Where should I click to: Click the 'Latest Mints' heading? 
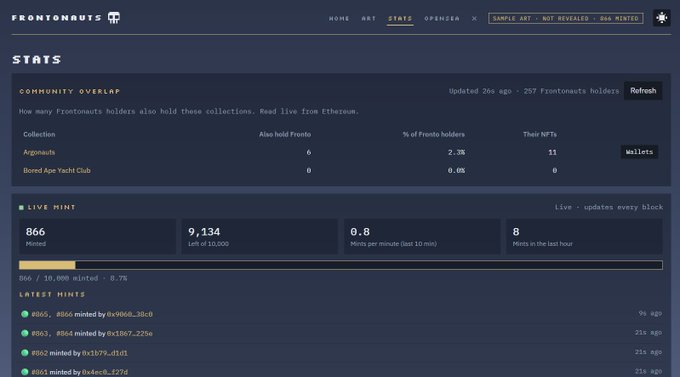(52, 295)
